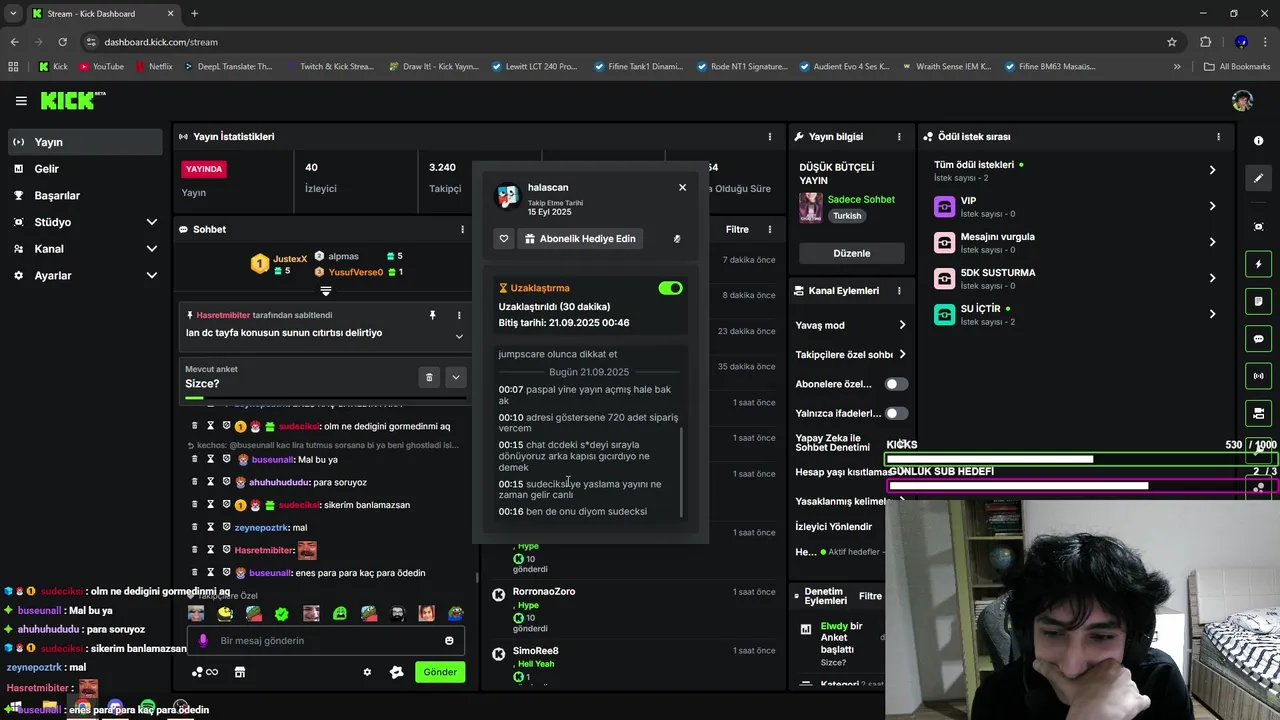The image size is (1280, 720).
Task: Expand 5DK SUSTURMA reward row
Action: point(1212,278)
